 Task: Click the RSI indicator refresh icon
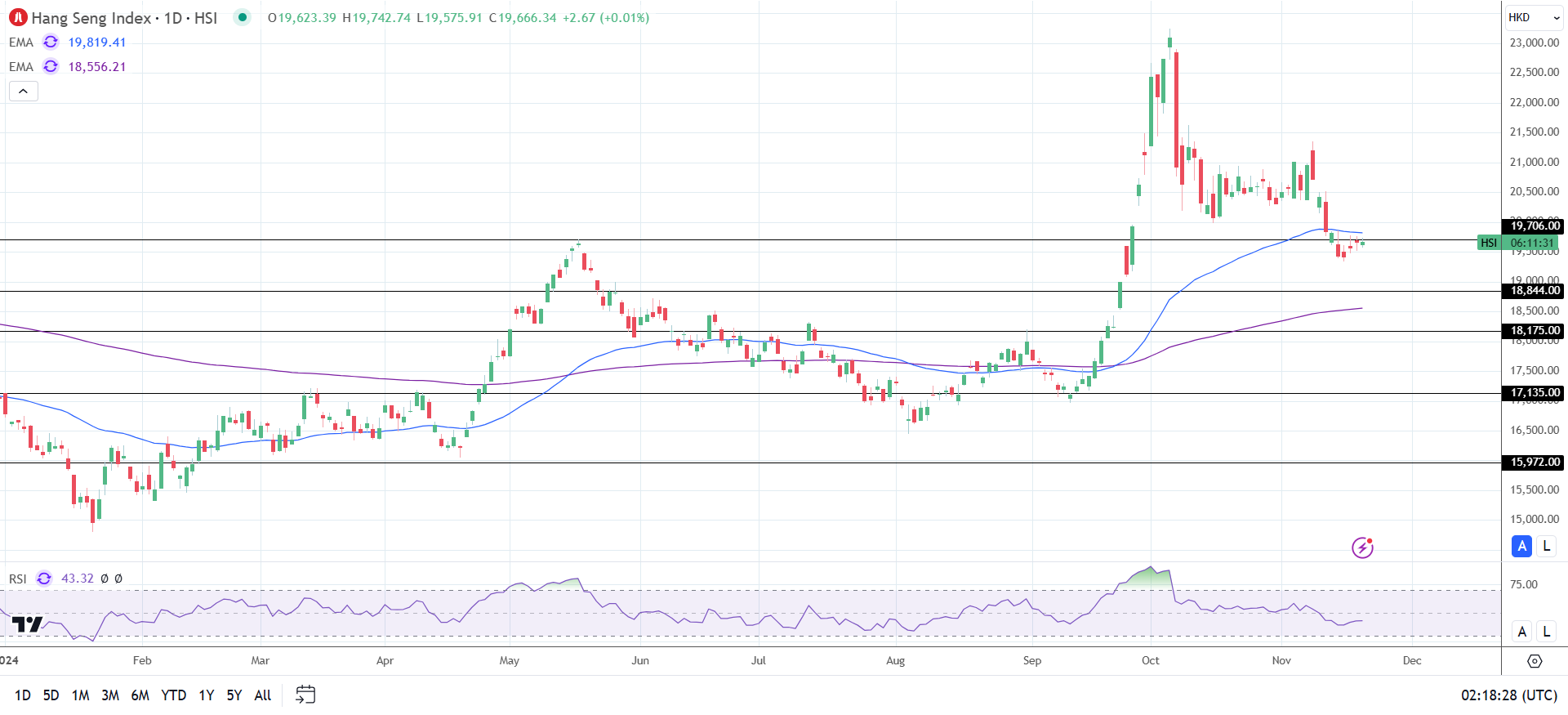(44, 578)
